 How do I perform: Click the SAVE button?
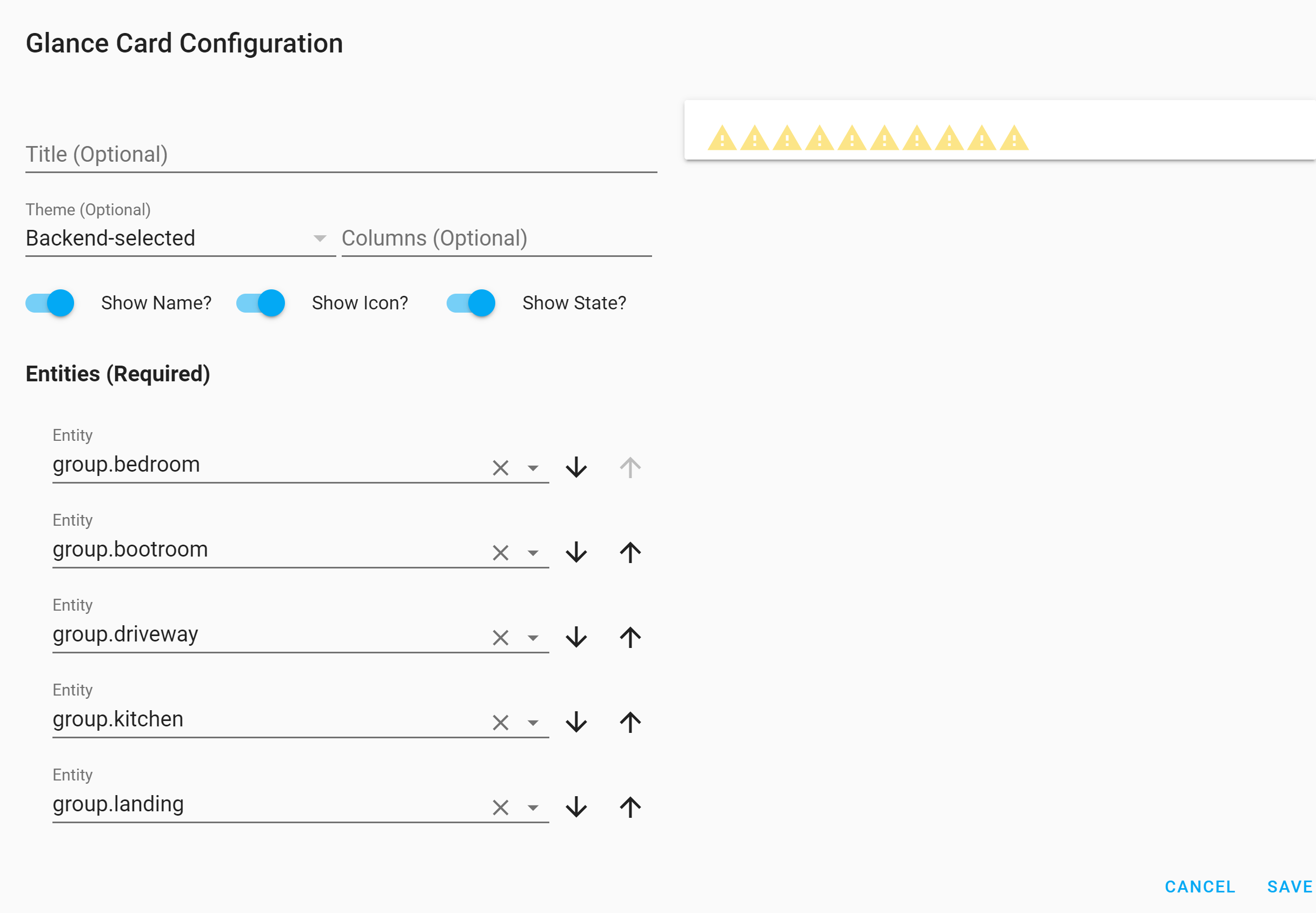(1290, 886)
